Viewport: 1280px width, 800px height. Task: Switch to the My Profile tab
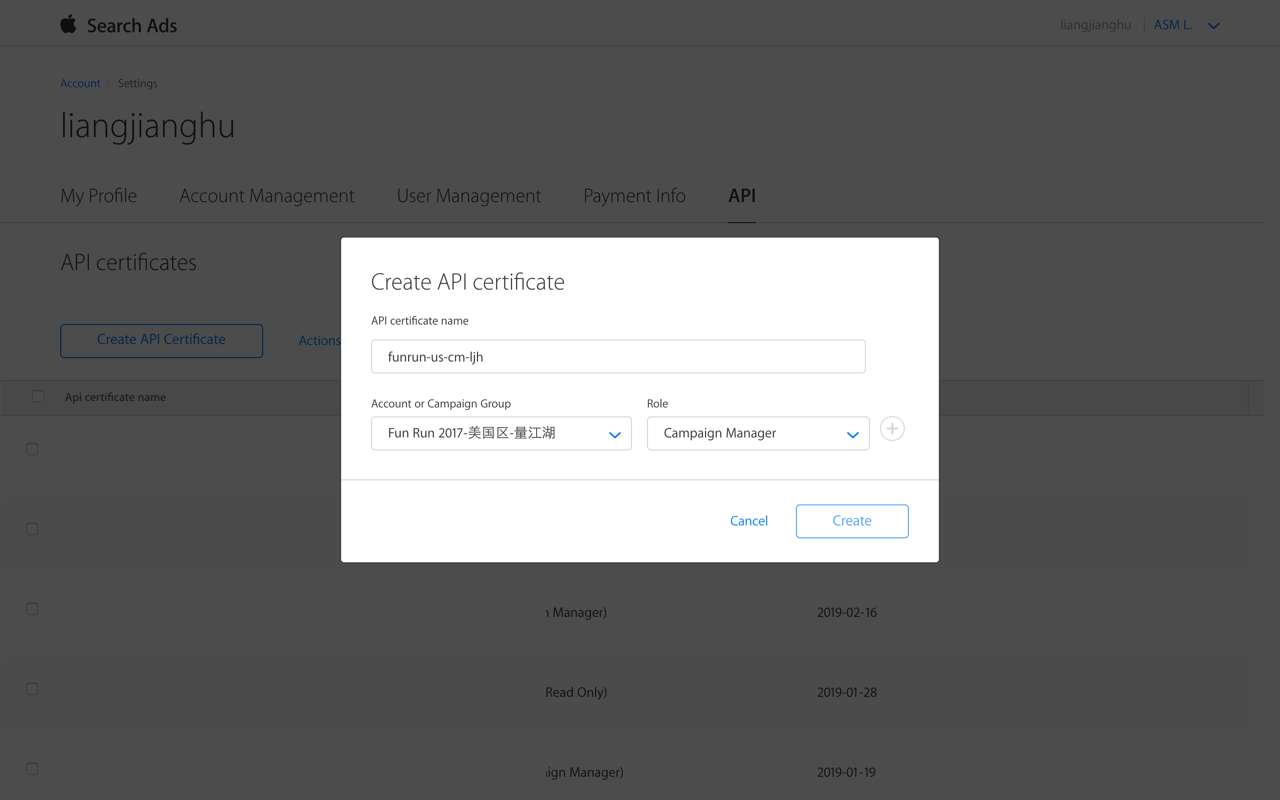(x=98, y=196)
